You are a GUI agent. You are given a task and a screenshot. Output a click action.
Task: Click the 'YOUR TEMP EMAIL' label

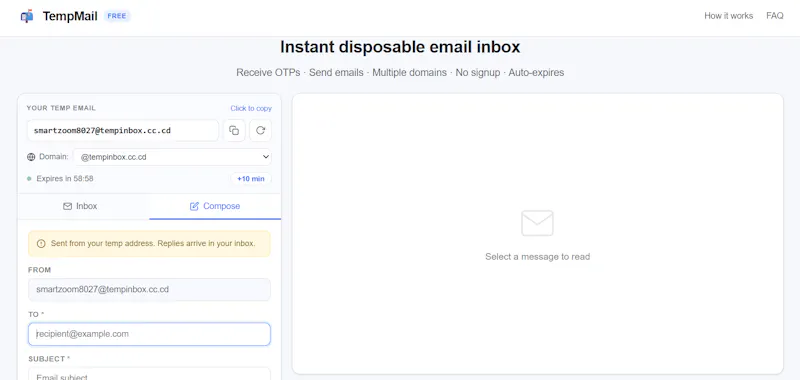[x=61, y=108]
